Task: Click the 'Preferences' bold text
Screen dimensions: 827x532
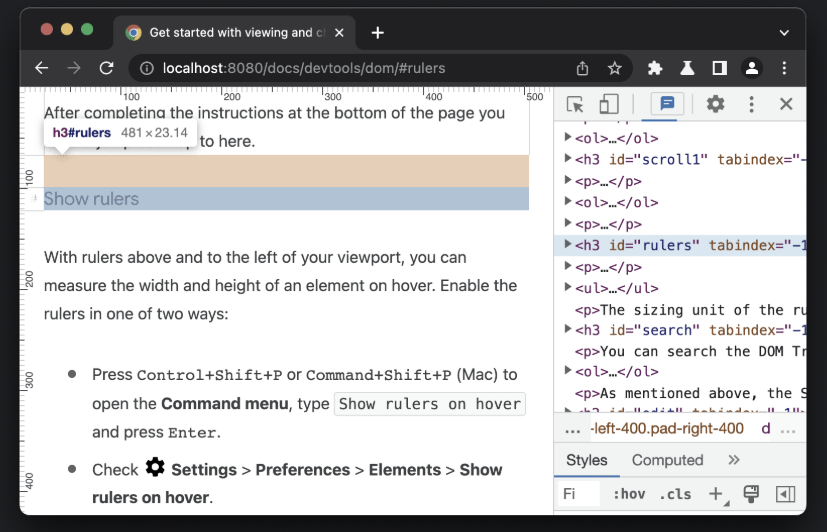Action: click(303, 470)
